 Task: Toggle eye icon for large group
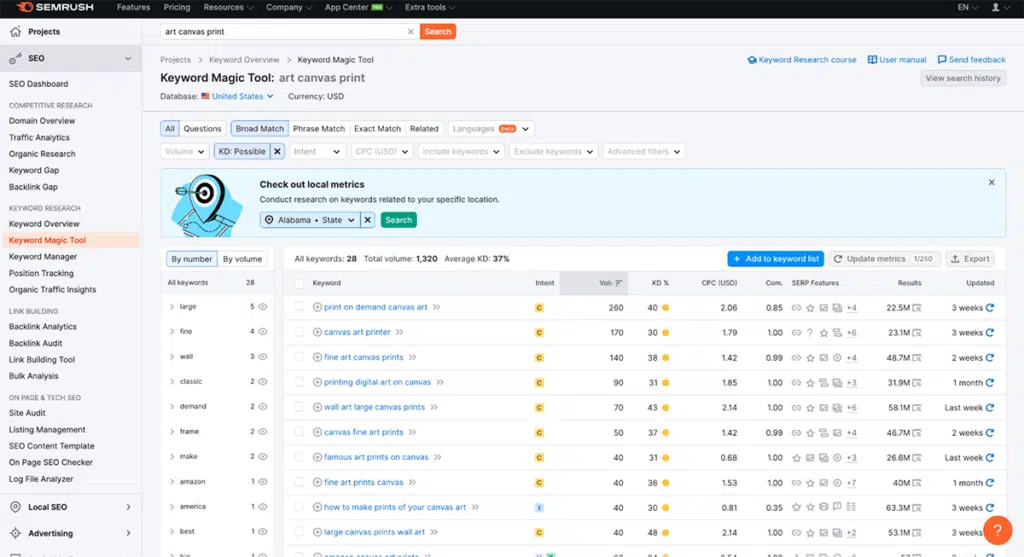click(x=263, y=306)
